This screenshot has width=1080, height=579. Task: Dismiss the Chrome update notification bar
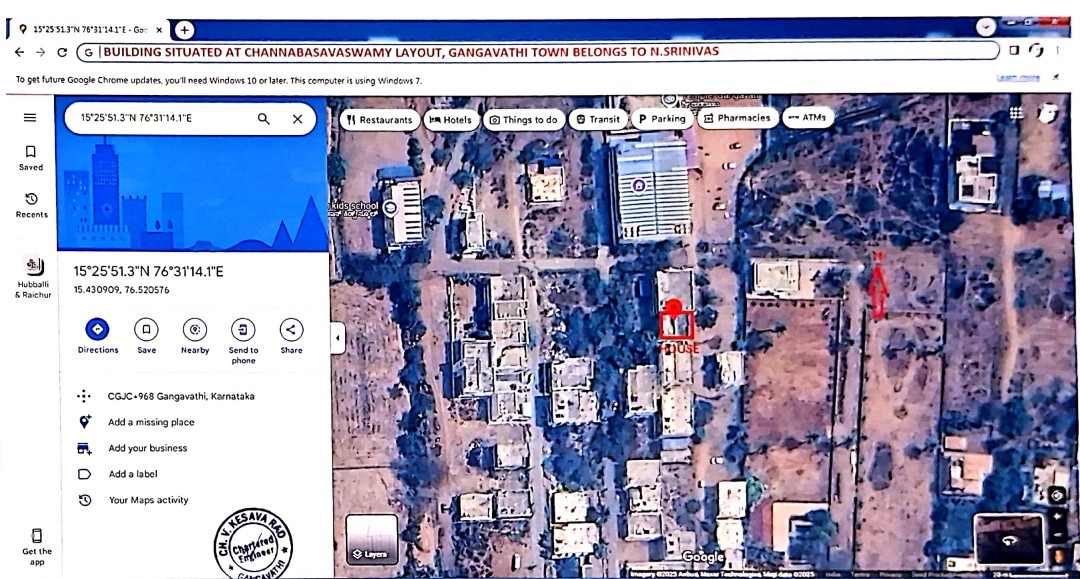coord(1055,77)
